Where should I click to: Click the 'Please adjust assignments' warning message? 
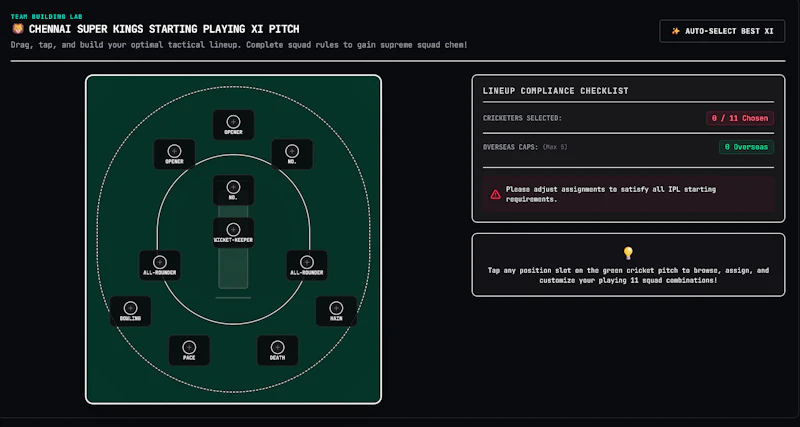coord(611,194)
